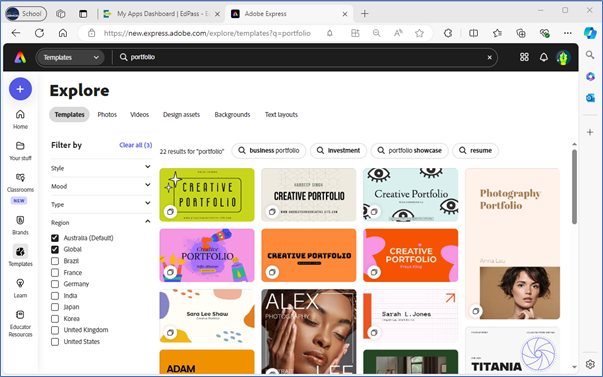603x377 pixels.
Task: Open Copilot in Edge sidebar
Action: coord(590,33)
